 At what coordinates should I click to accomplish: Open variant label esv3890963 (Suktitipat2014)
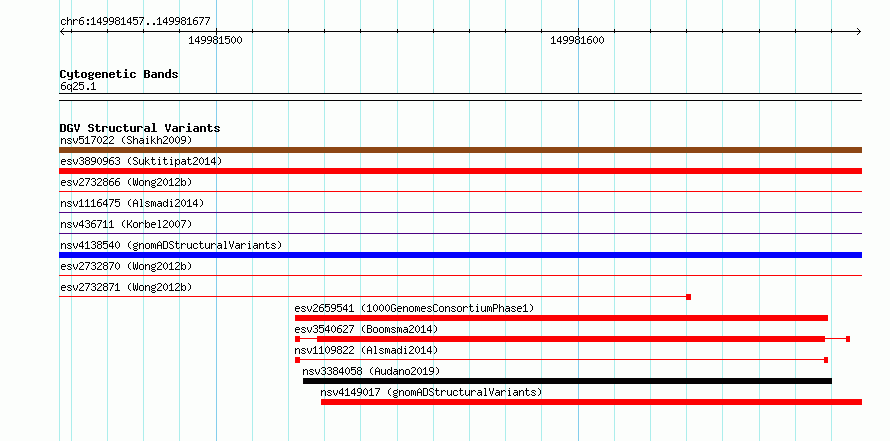[x=141, y=161]
